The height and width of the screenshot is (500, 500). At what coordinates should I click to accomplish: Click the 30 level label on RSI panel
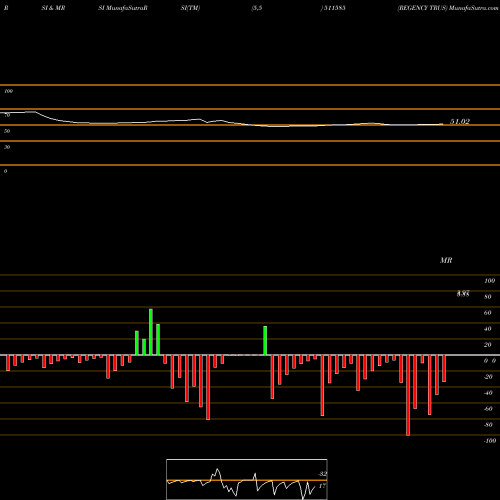tap(7, 147)
